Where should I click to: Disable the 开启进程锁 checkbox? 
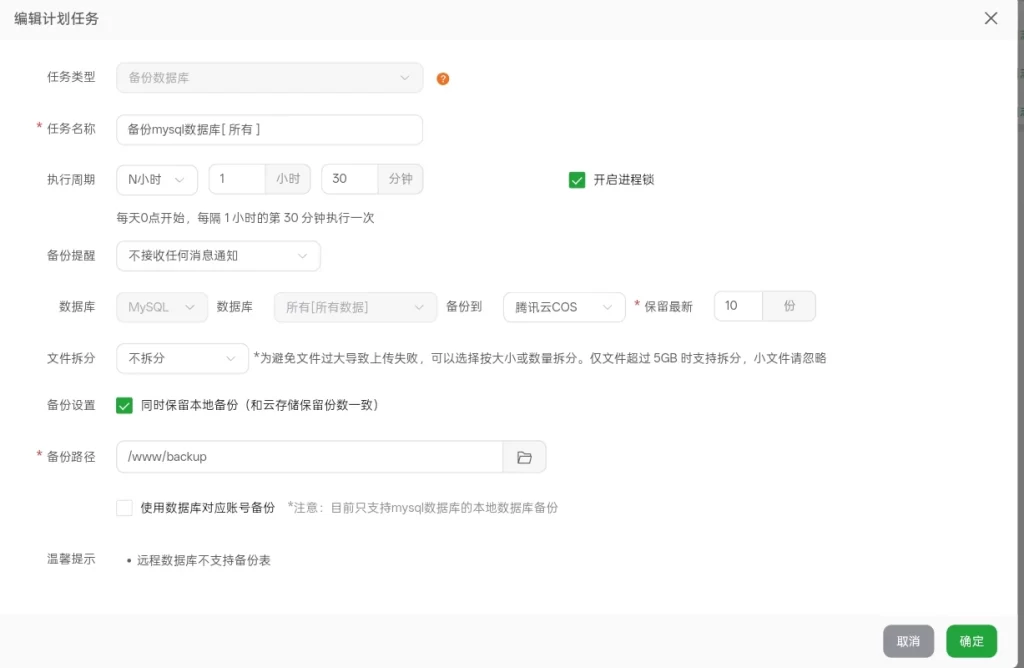pos(577,180)
